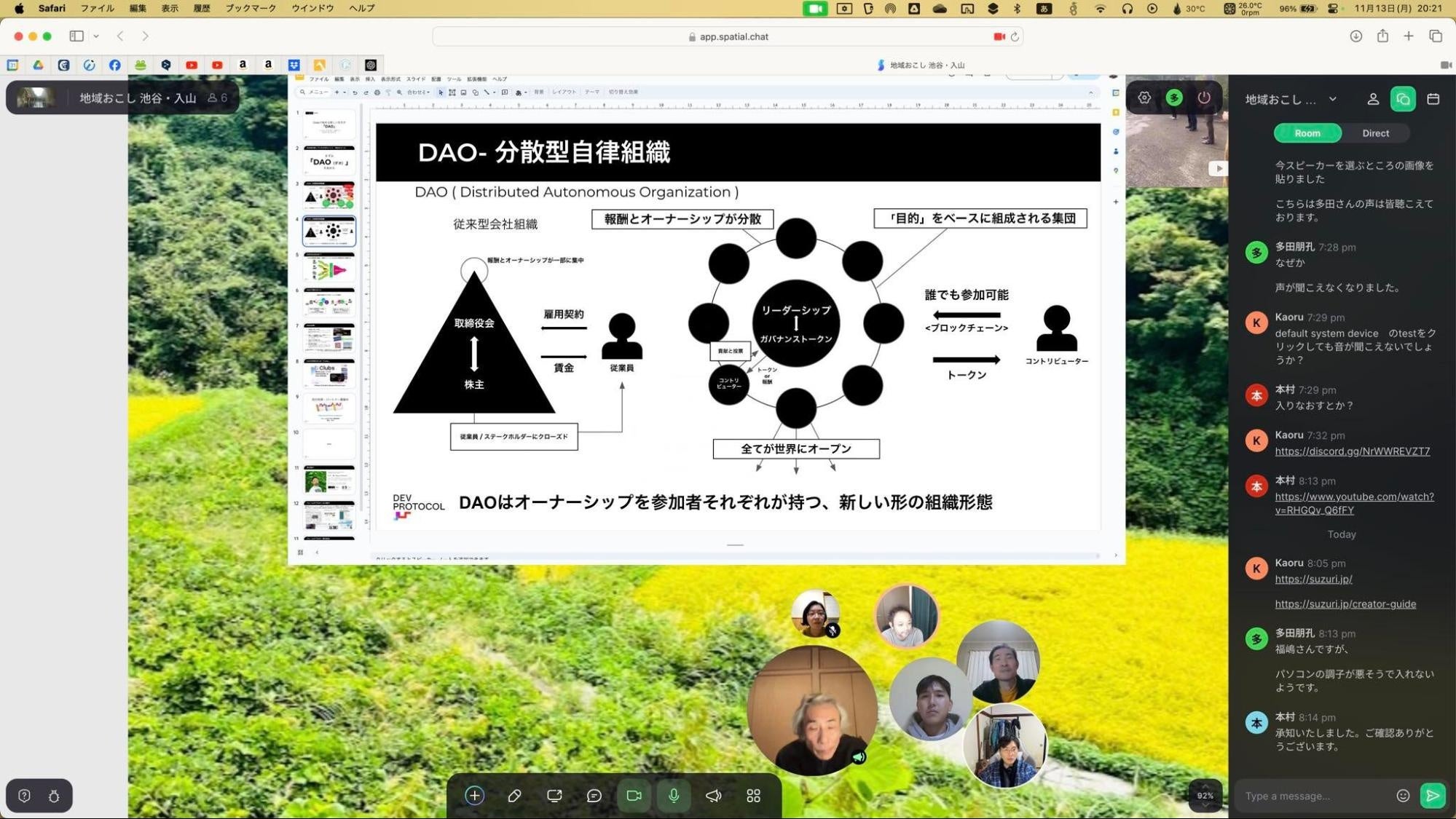The height and width of the screenshot is (819, 1456).
Task: Click the plus add-content icon
Action: (x=474, y=796)
